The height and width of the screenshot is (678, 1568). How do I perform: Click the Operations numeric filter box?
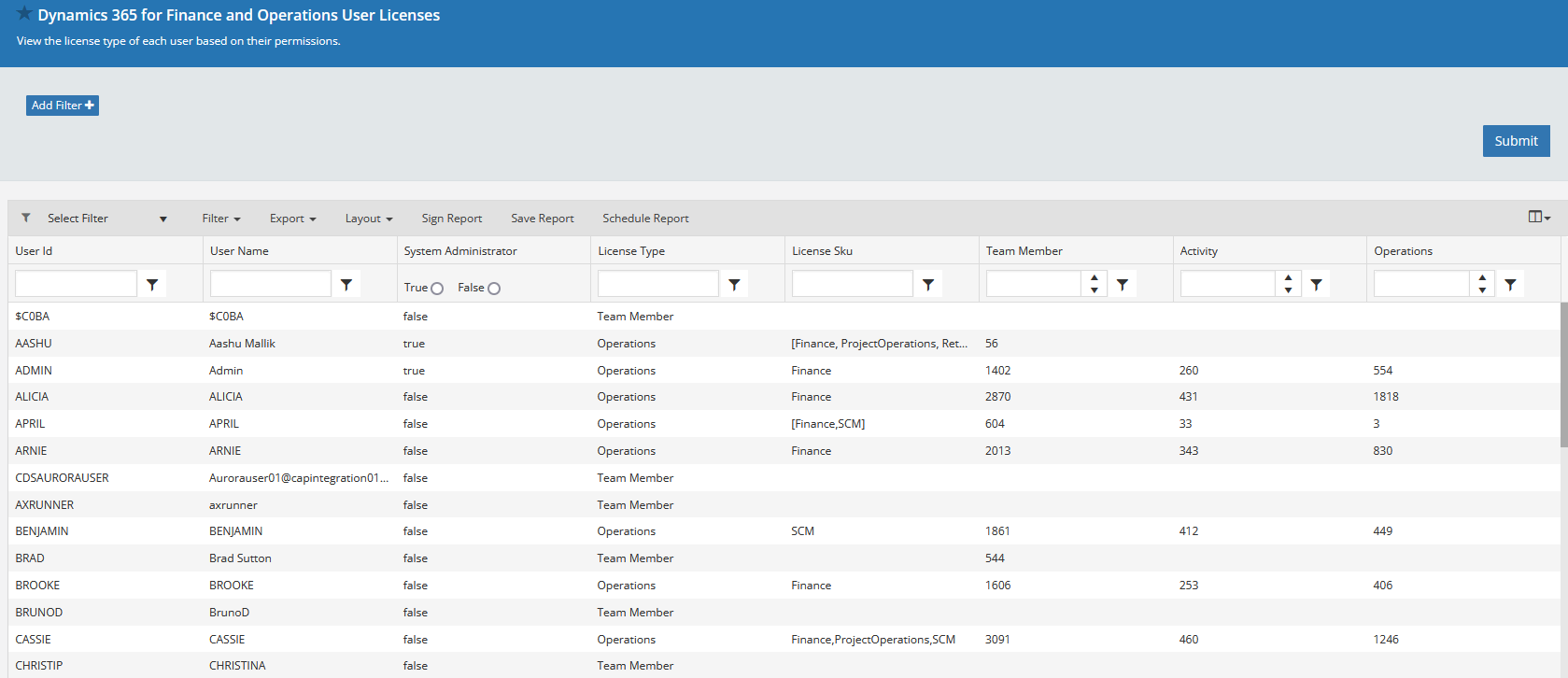(1422, 284)
